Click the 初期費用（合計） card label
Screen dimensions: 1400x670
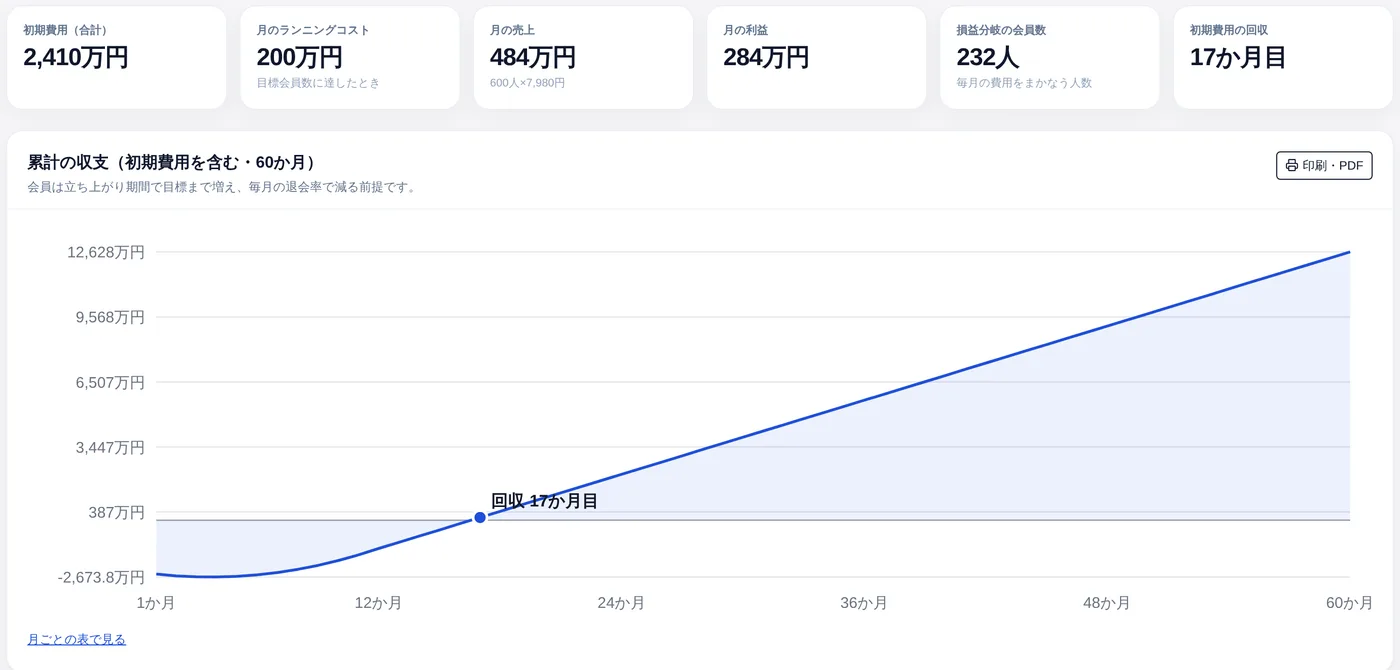66,30
